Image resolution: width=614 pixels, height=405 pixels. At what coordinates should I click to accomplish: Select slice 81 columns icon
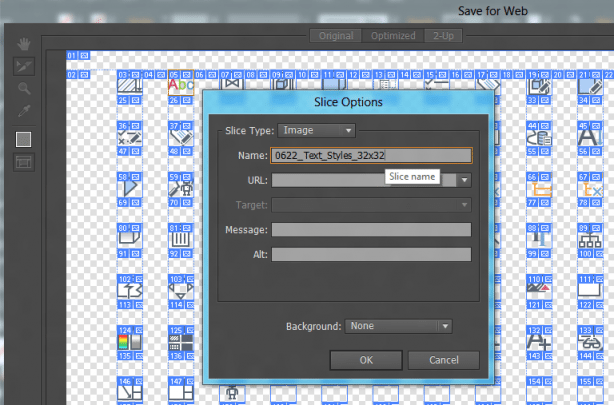(181, 240)
